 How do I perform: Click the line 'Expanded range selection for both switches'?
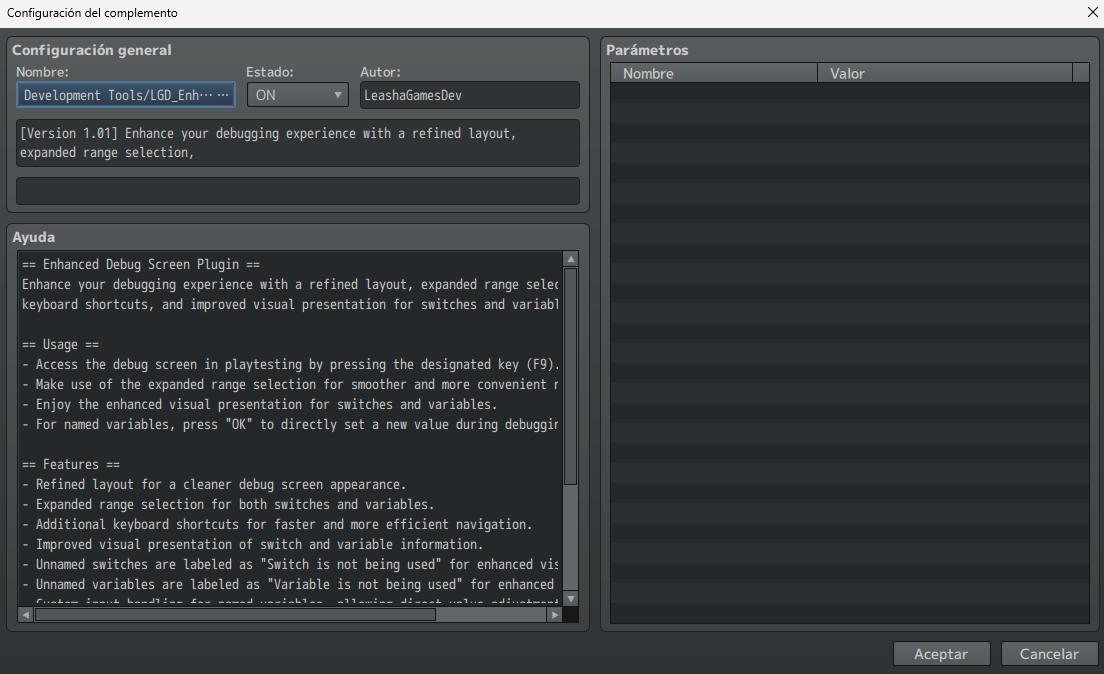228,505
